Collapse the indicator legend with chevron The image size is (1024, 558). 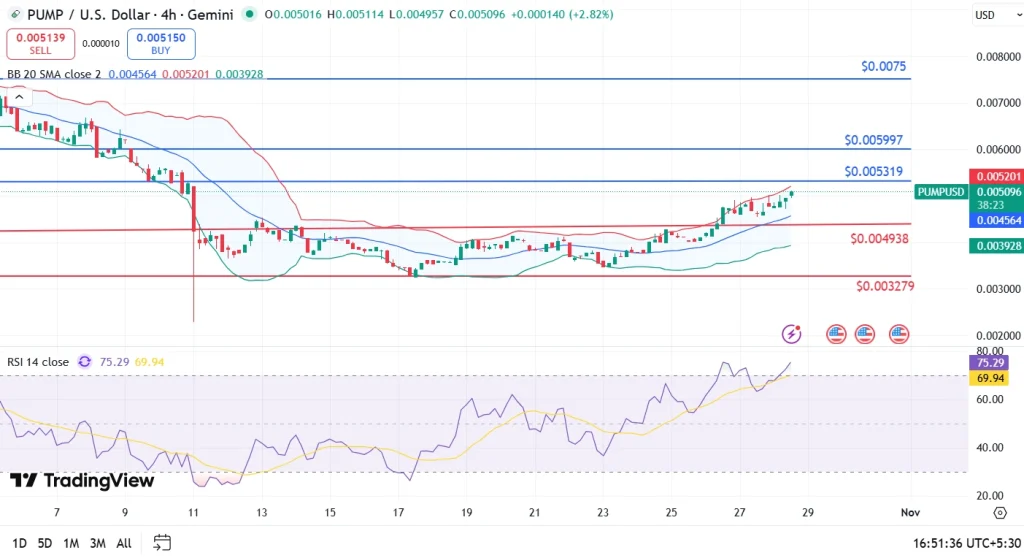[x=18, y=96]
